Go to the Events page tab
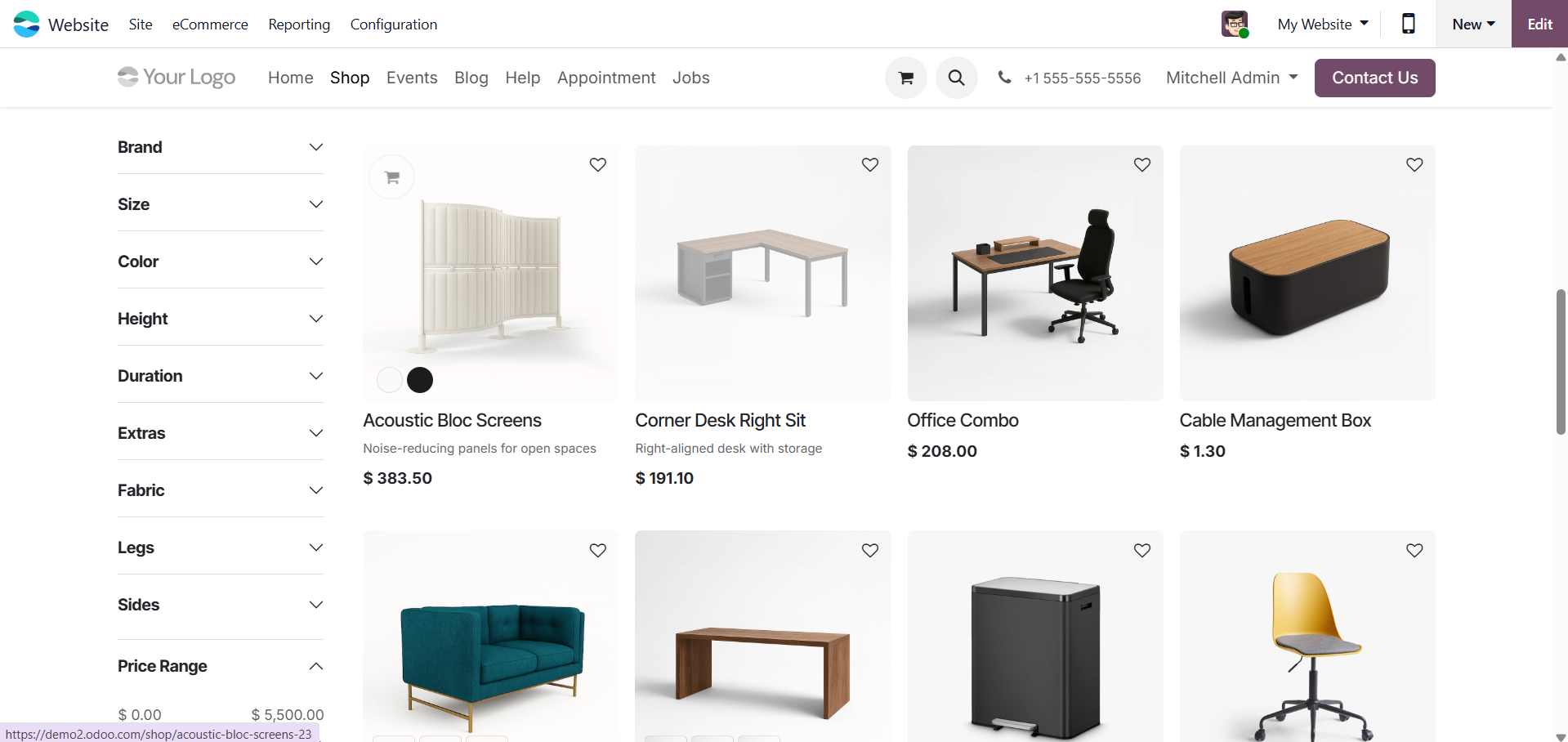The width and height of the screenshot is (1568, 742). (412, 78)
